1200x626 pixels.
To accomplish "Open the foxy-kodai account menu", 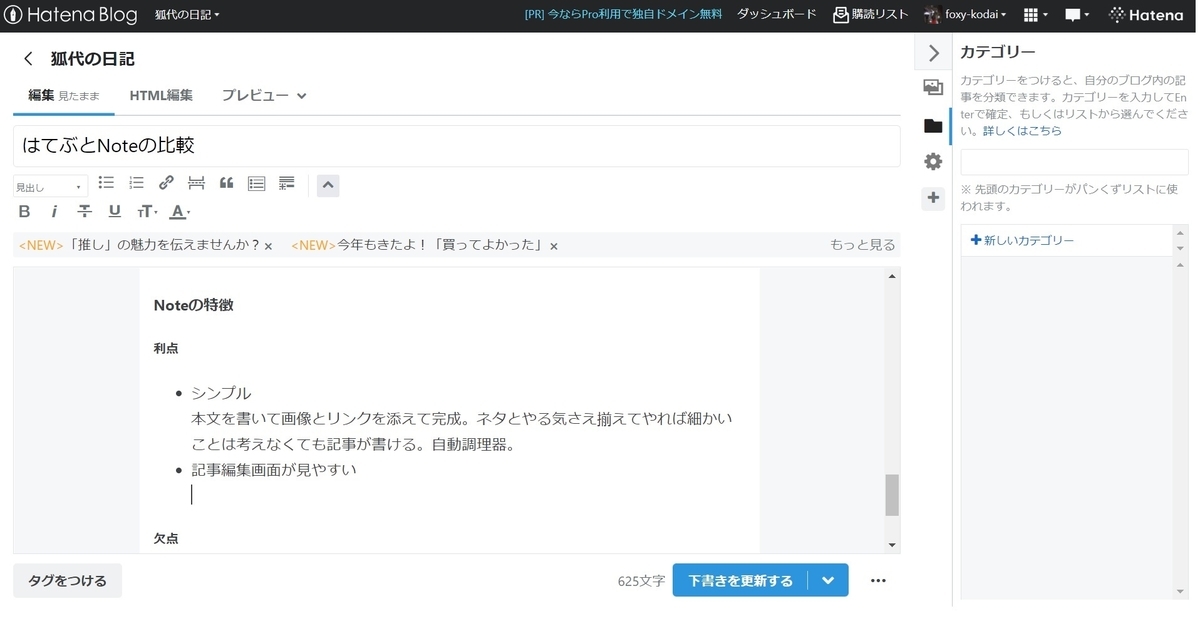I will [966, 15].
